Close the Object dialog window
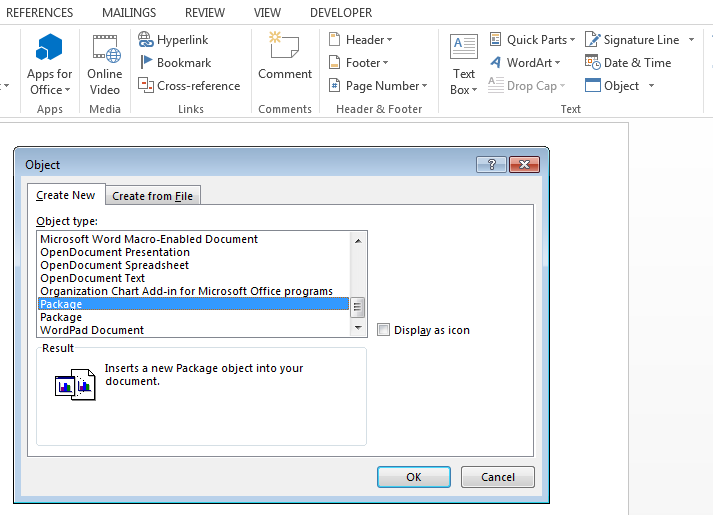 click(x=524, y=165)
